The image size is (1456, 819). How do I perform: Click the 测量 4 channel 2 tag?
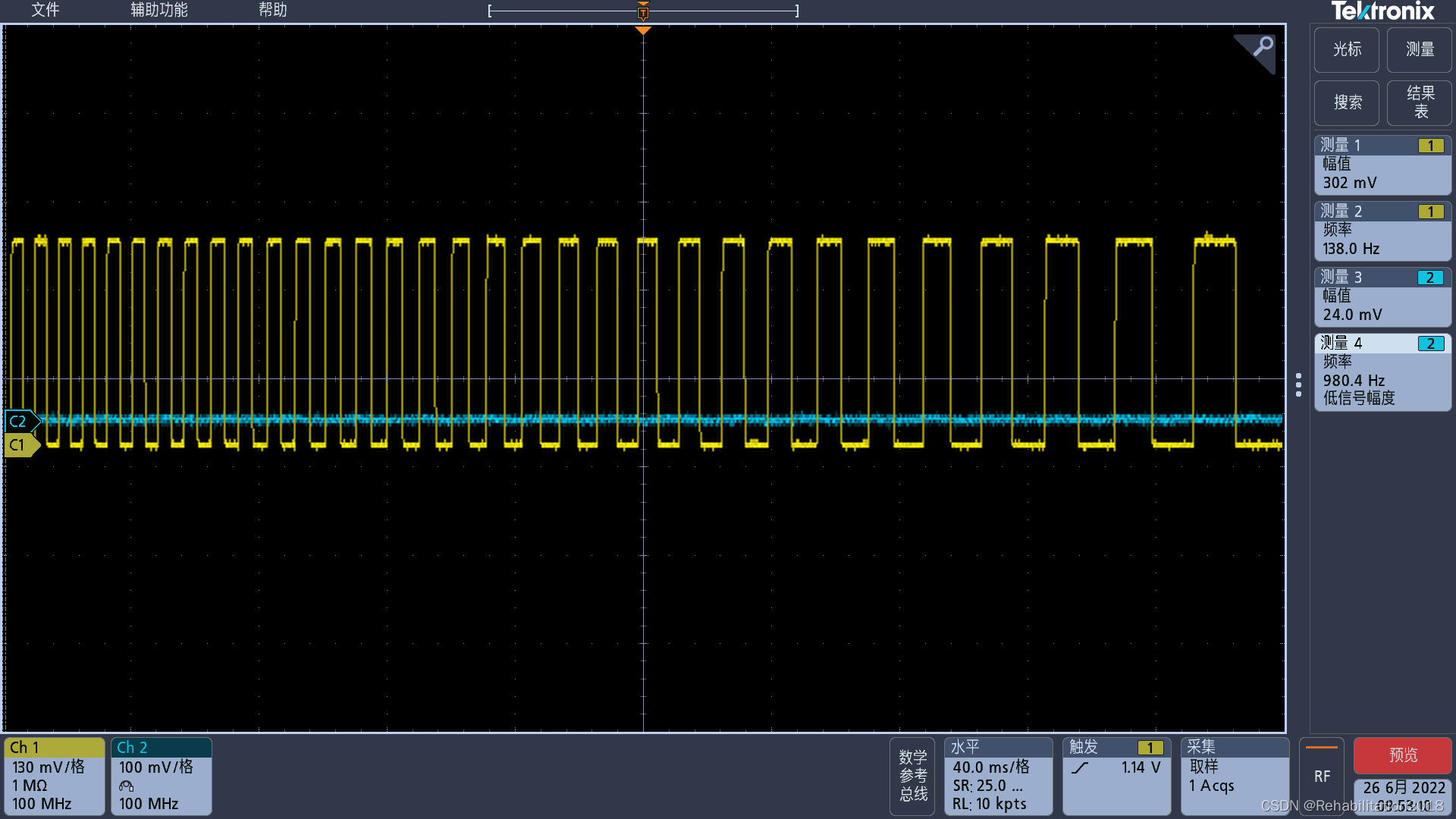click(1430, 344)
